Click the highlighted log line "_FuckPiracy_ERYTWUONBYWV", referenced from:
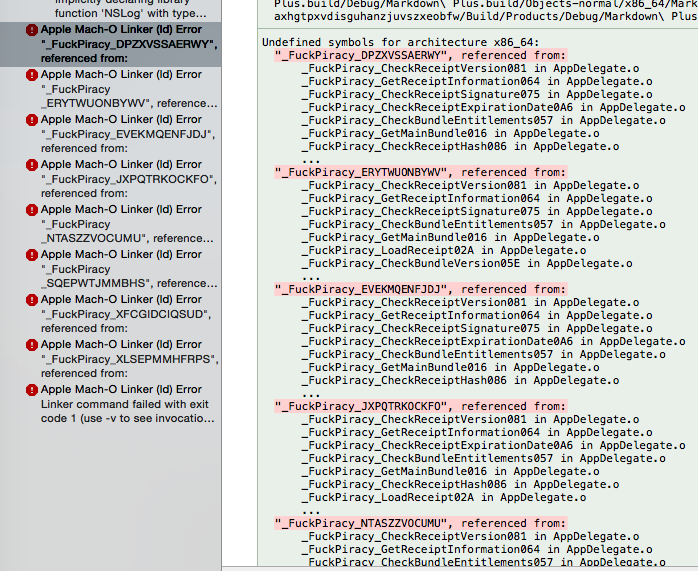698x571 pixels. click(x=420, y=172)
